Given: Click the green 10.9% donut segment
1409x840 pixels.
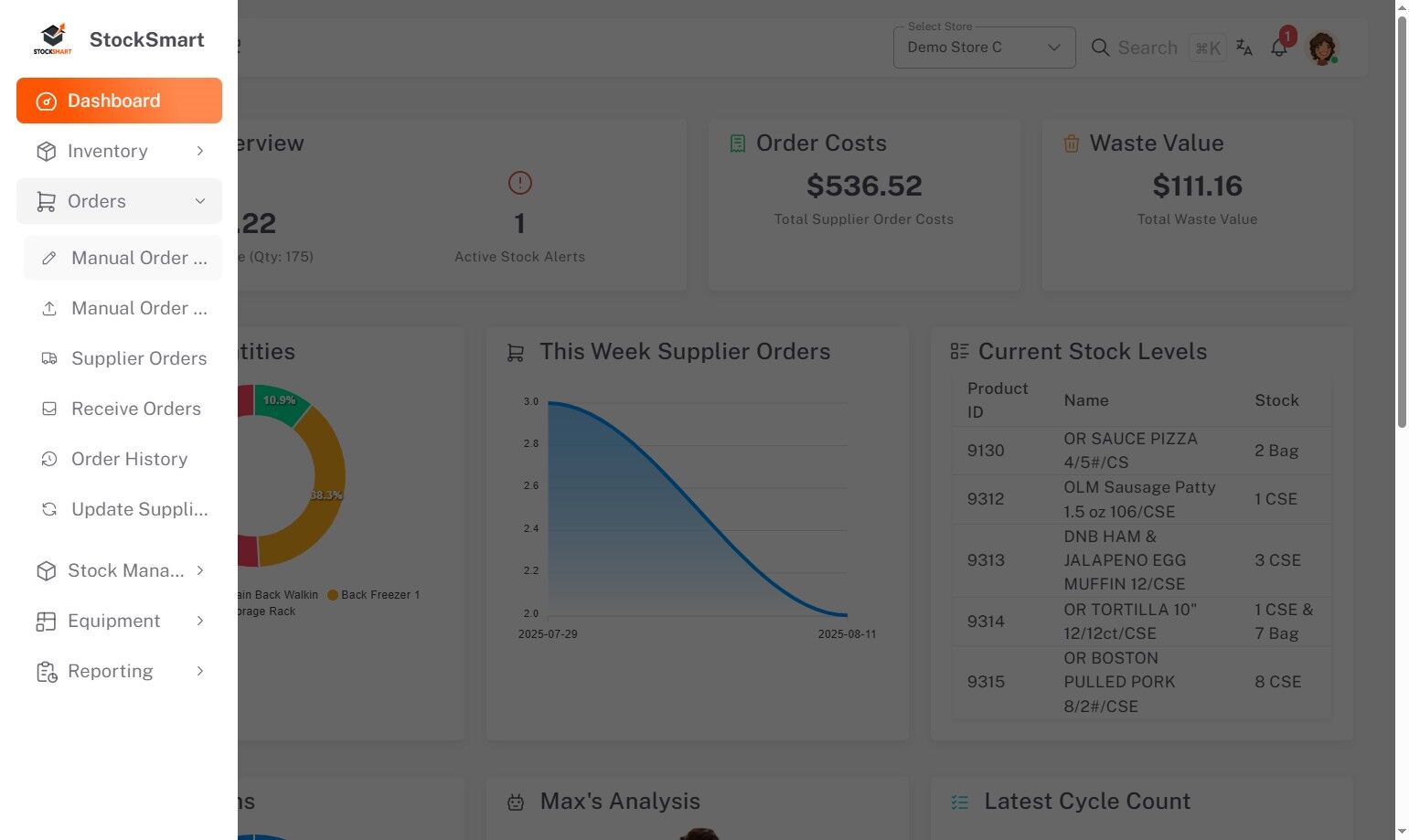Looking at the screenshot, I should (280, 402).
